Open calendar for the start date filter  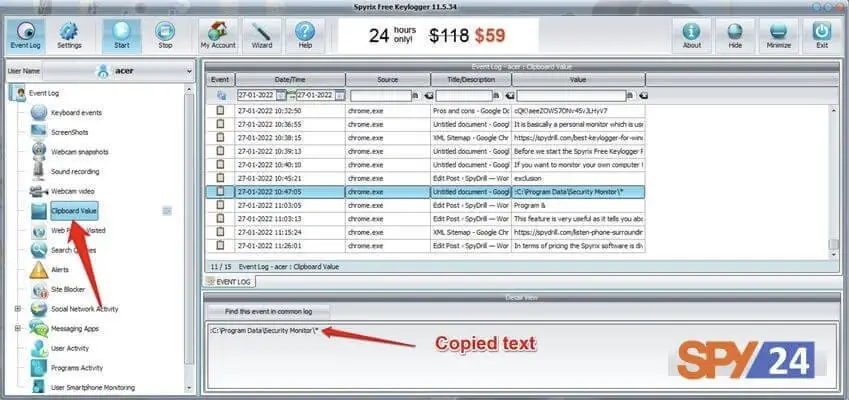281,95
